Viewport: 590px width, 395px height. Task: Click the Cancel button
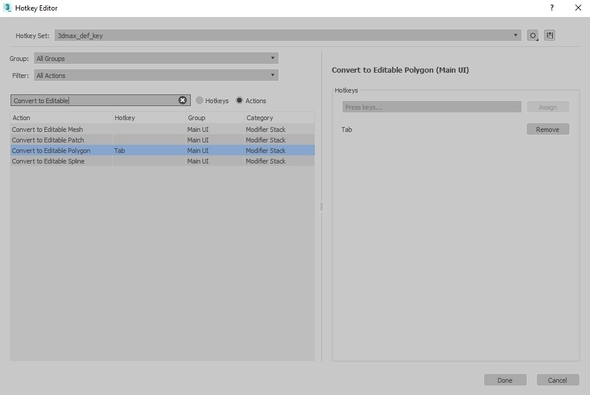pos(557,380)
